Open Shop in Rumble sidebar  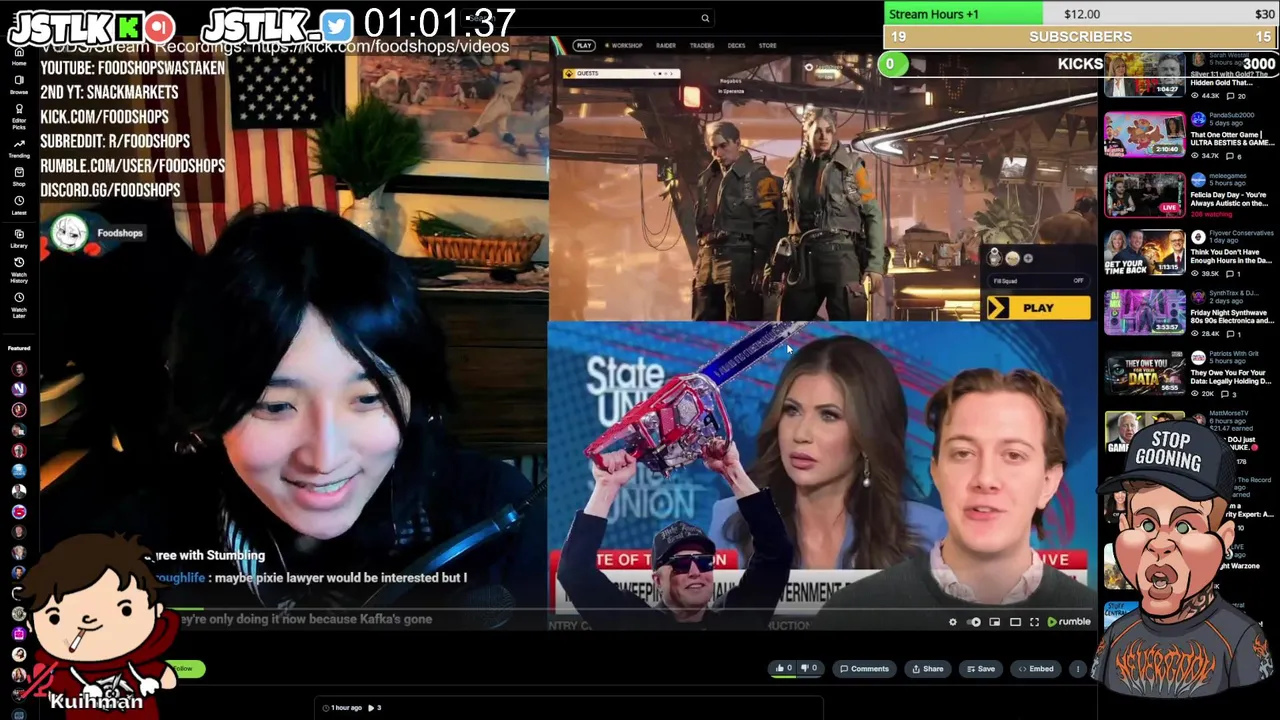click(x=19, y=177)
